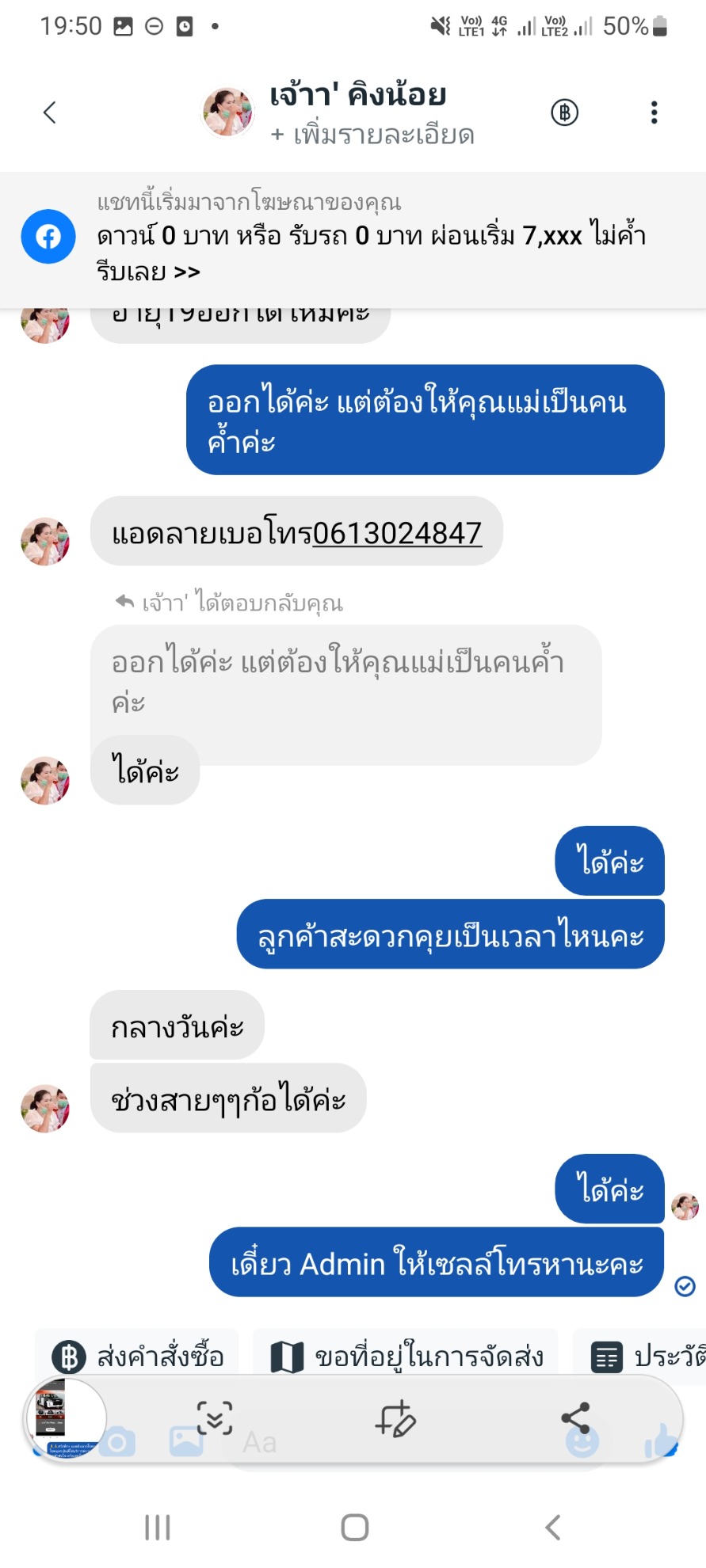Tap the phone number 0613024847 link
This screenshot has width=706, height=1568.
click(397, 533)
